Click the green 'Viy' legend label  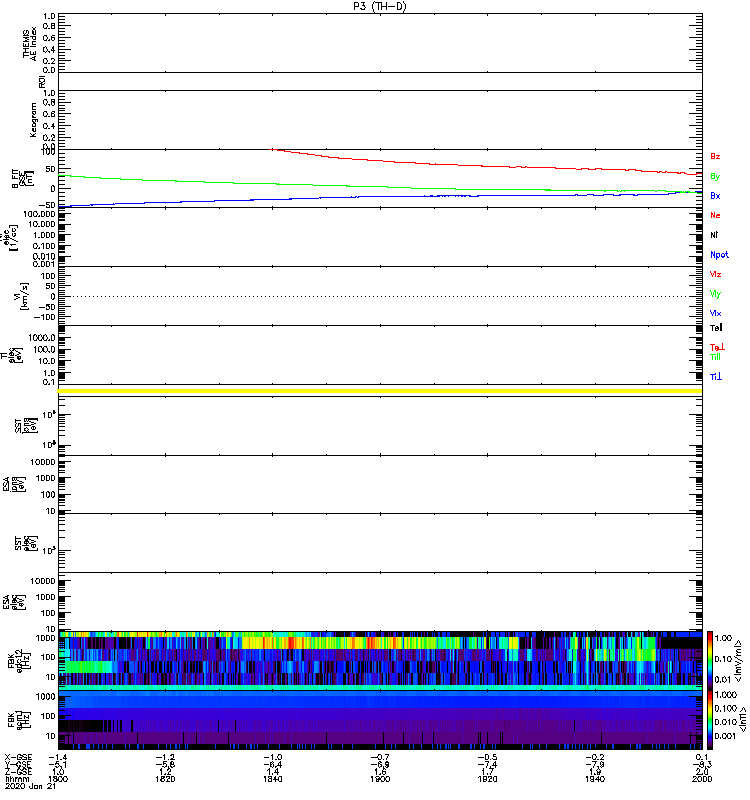[x=715, y=294]
